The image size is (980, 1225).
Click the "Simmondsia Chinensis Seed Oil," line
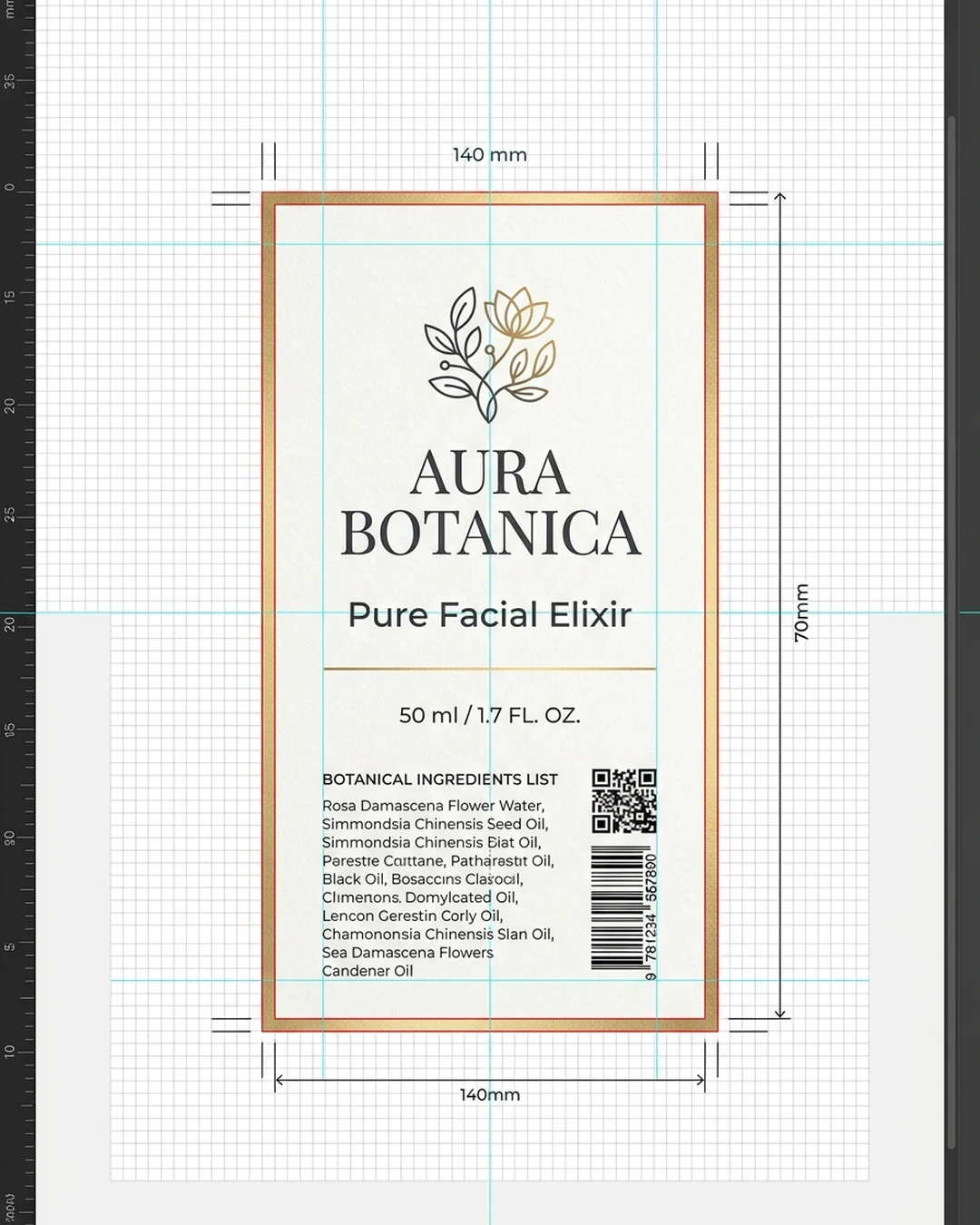[x=435, y=824]
